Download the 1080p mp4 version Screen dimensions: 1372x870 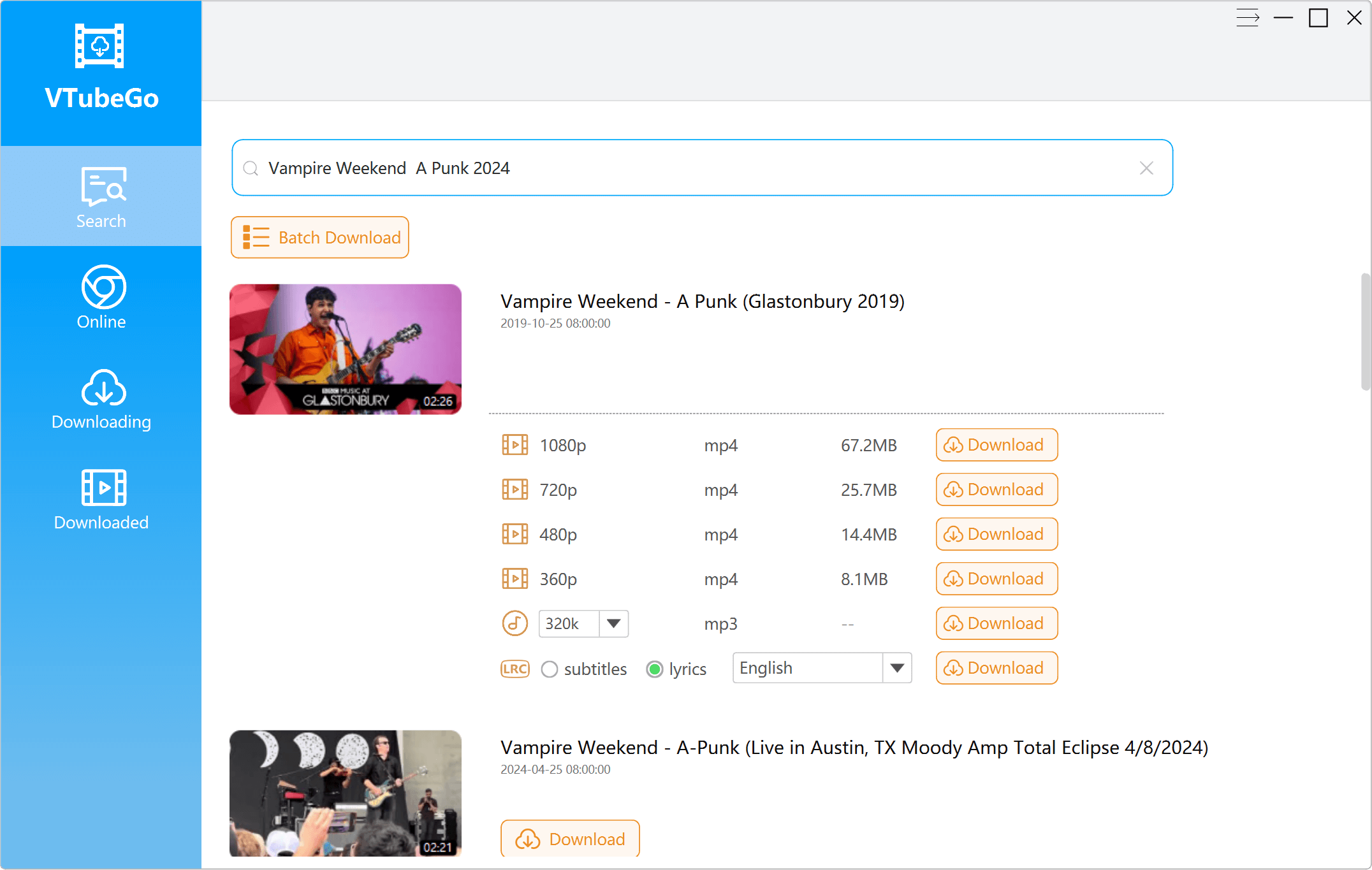pyautogui.click(x=996, y=445)
